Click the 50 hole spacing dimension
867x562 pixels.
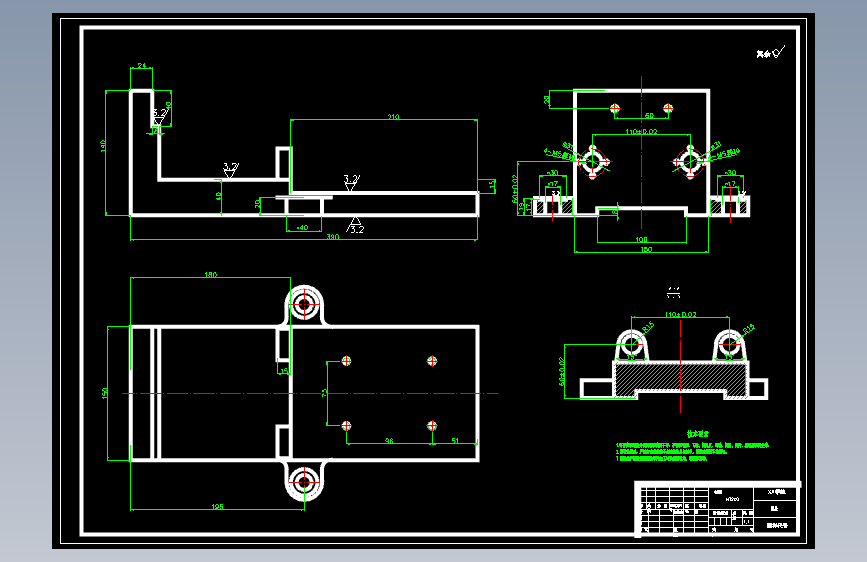click(x=649, y=116)
